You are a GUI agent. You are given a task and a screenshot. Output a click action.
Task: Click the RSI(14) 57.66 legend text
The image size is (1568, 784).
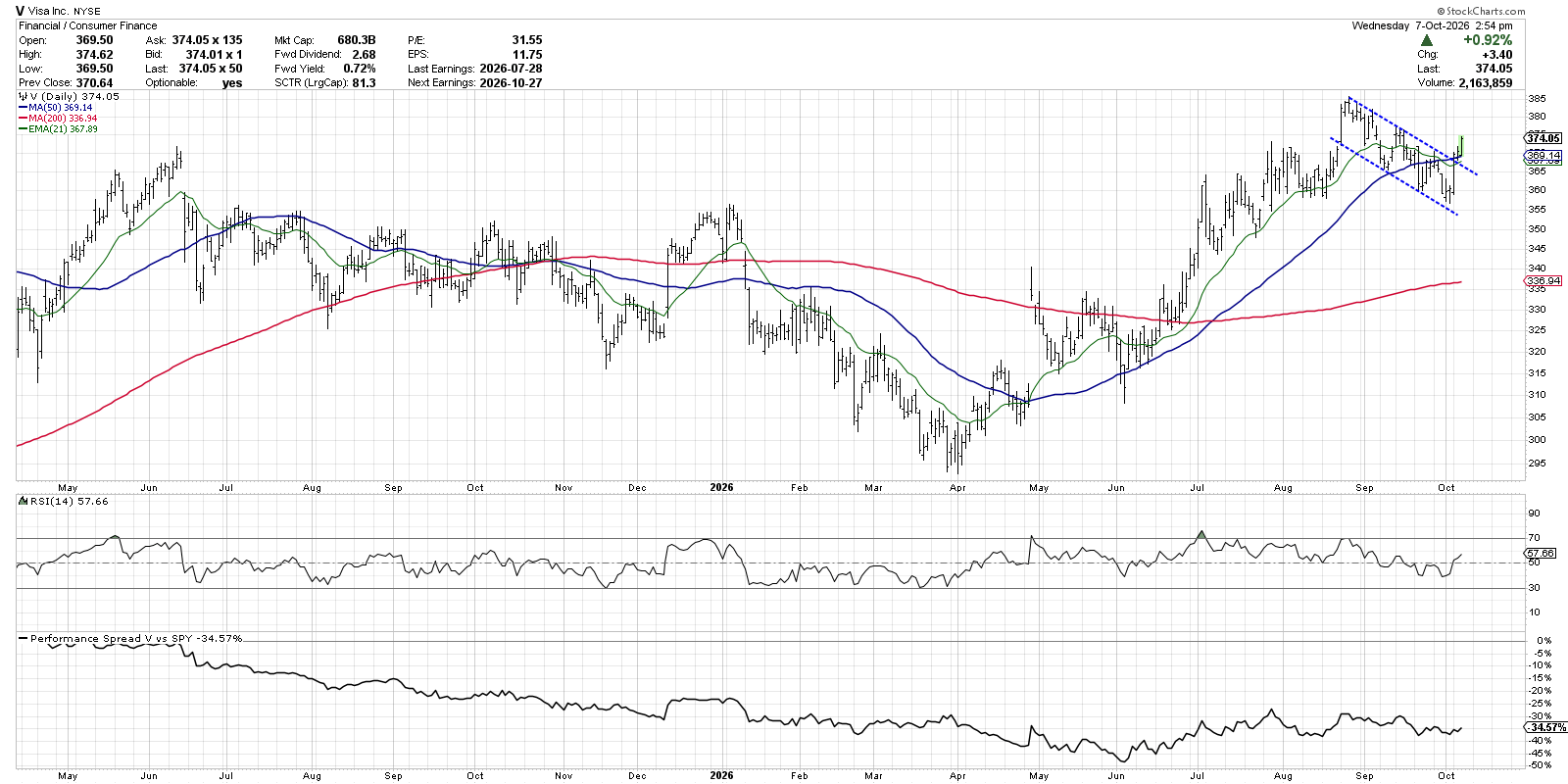tap(70, 501)
